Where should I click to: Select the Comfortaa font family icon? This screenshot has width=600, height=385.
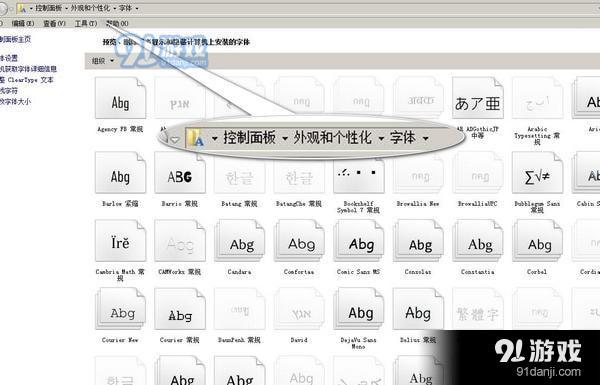pyautogui.click(x=299, y=241)
